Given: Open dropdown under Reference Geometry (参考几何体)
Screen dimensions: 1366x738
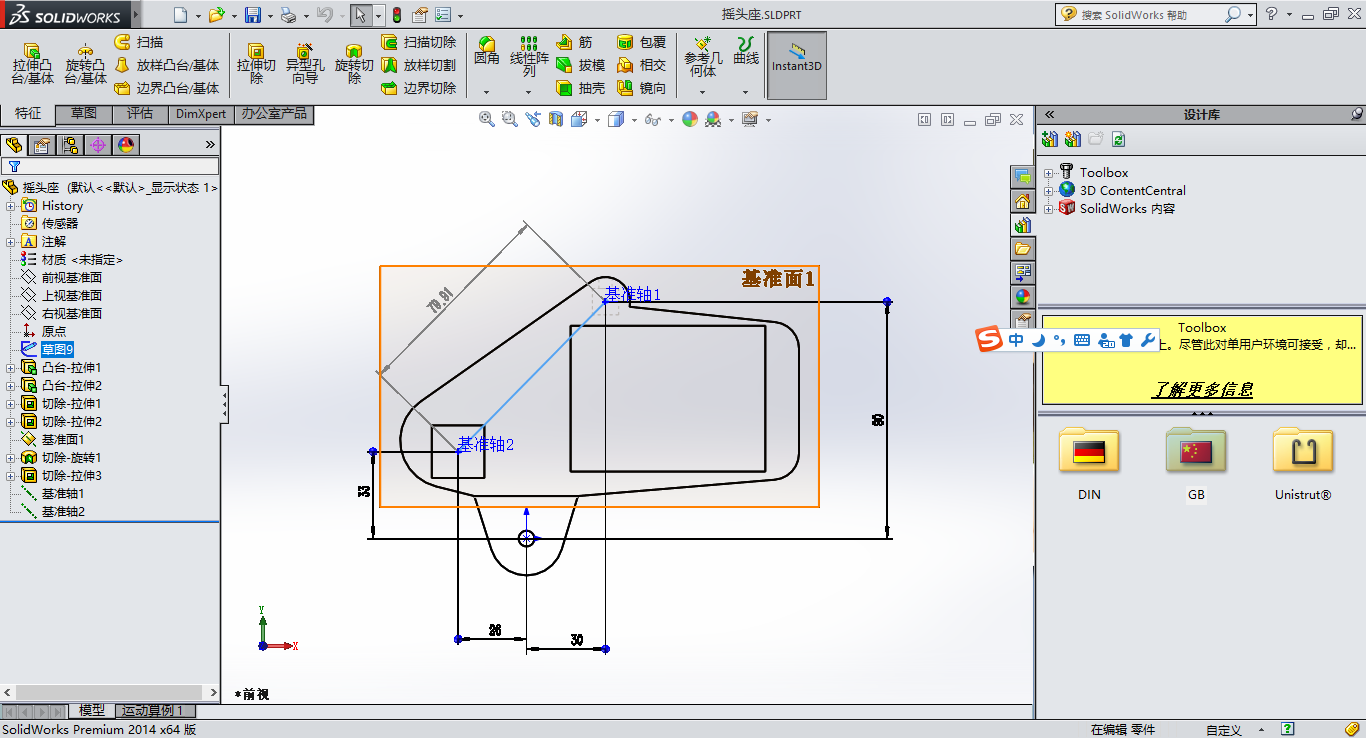Looking at the screenshot, I should pos(703,92).
